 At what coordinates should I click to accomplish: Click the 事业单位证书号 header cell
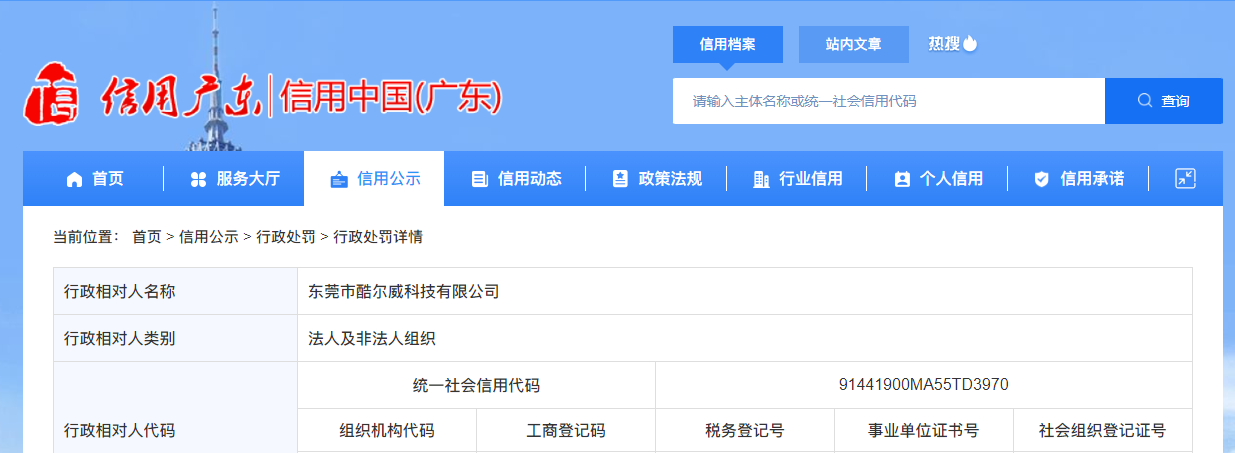click(x=924, y=431)
